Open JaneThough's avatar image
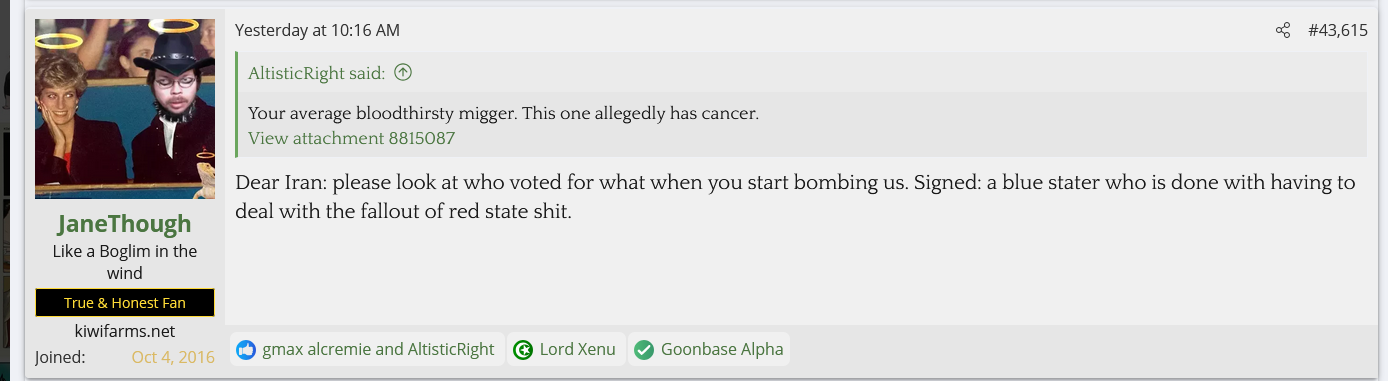This screenshot has width=1388, height=381. (x=125, y=109)
